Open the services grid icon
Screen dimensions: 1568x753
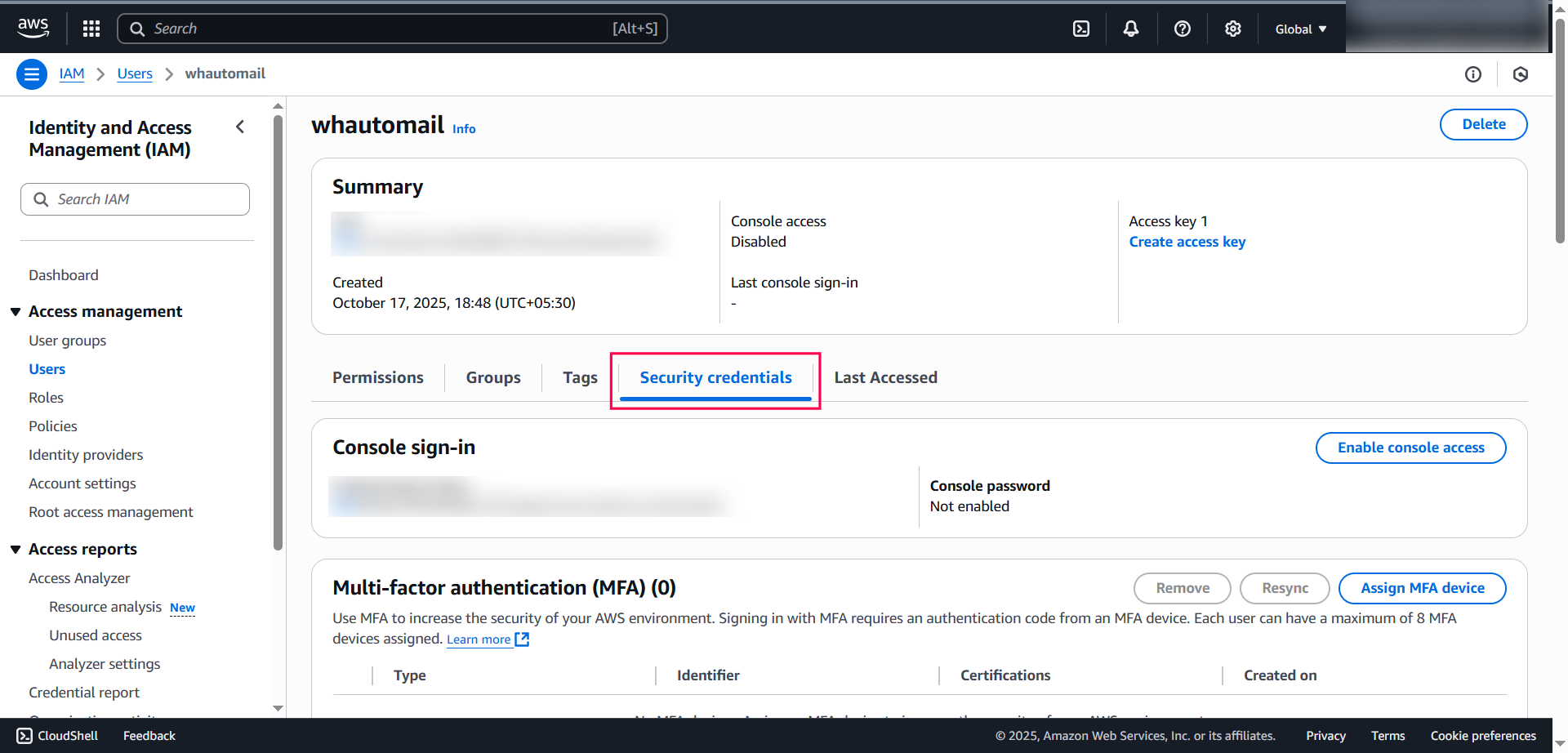[91, 28]
